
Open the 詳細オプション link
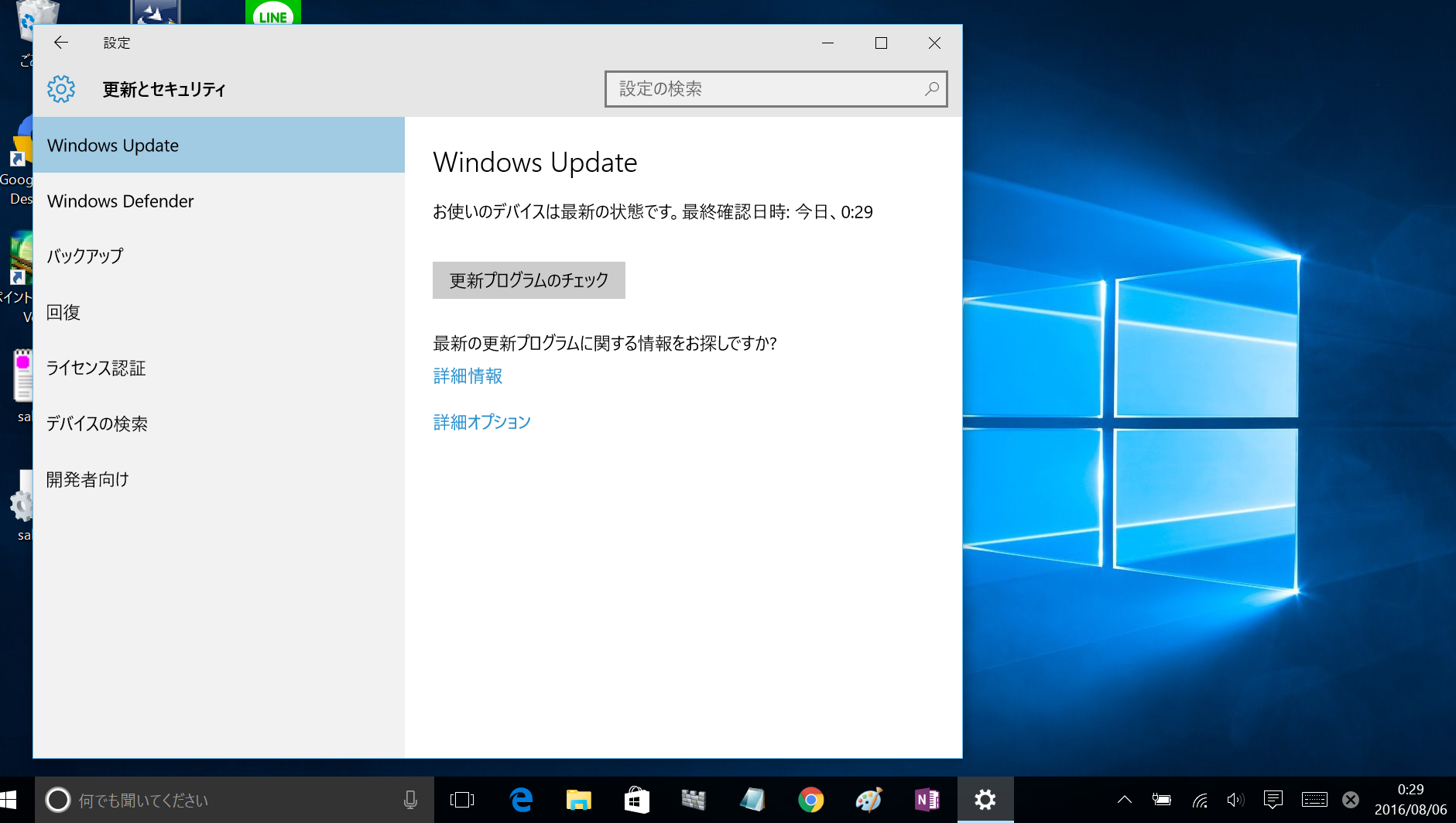(x=481, y=422)
